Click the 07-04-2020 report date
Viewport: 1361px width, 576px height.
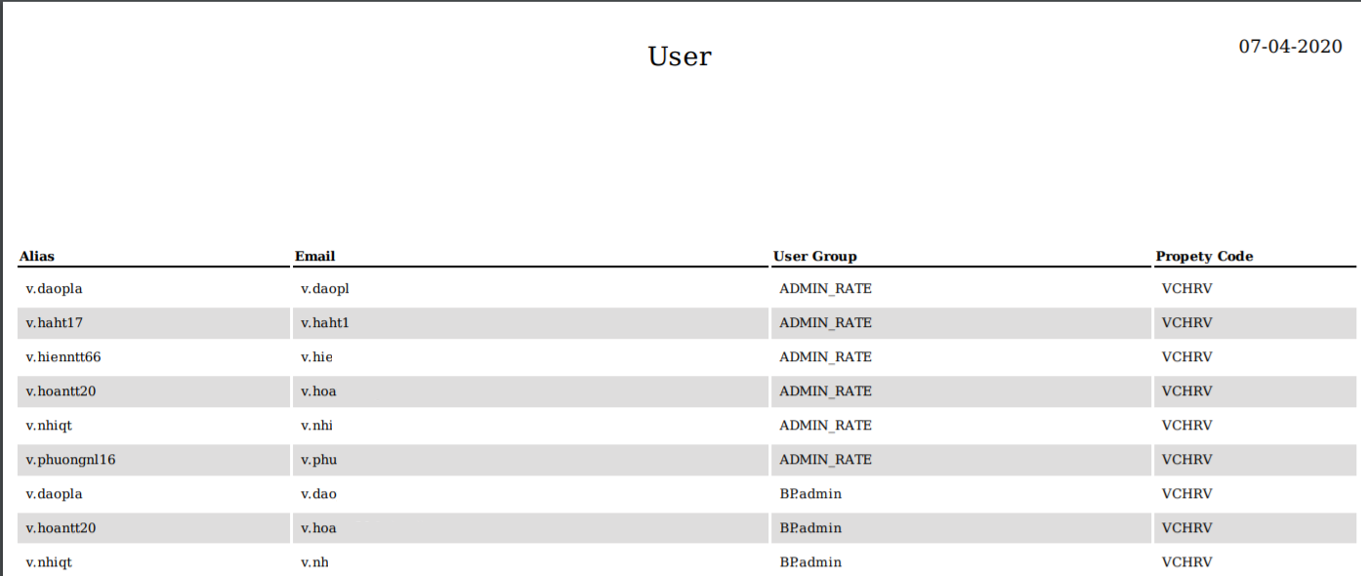coord(1290,46)
